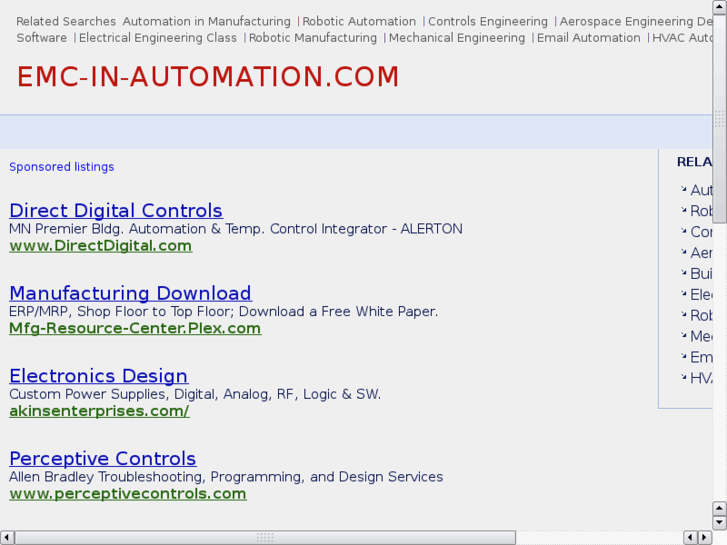
Task: Click horizontal scrollbar left arrow at far left
Action: tap(7, 538)
